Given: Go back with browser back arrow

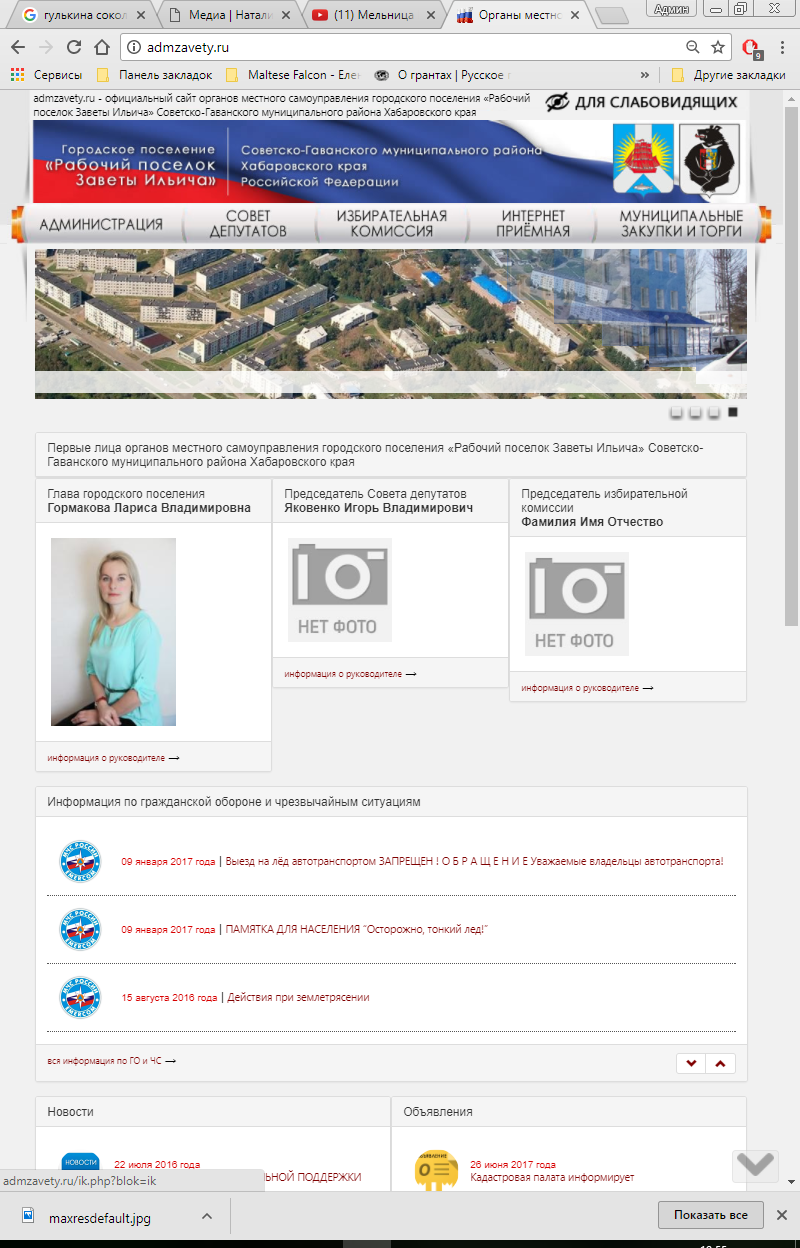Looking at the screenshot, I should coord(19,47).
